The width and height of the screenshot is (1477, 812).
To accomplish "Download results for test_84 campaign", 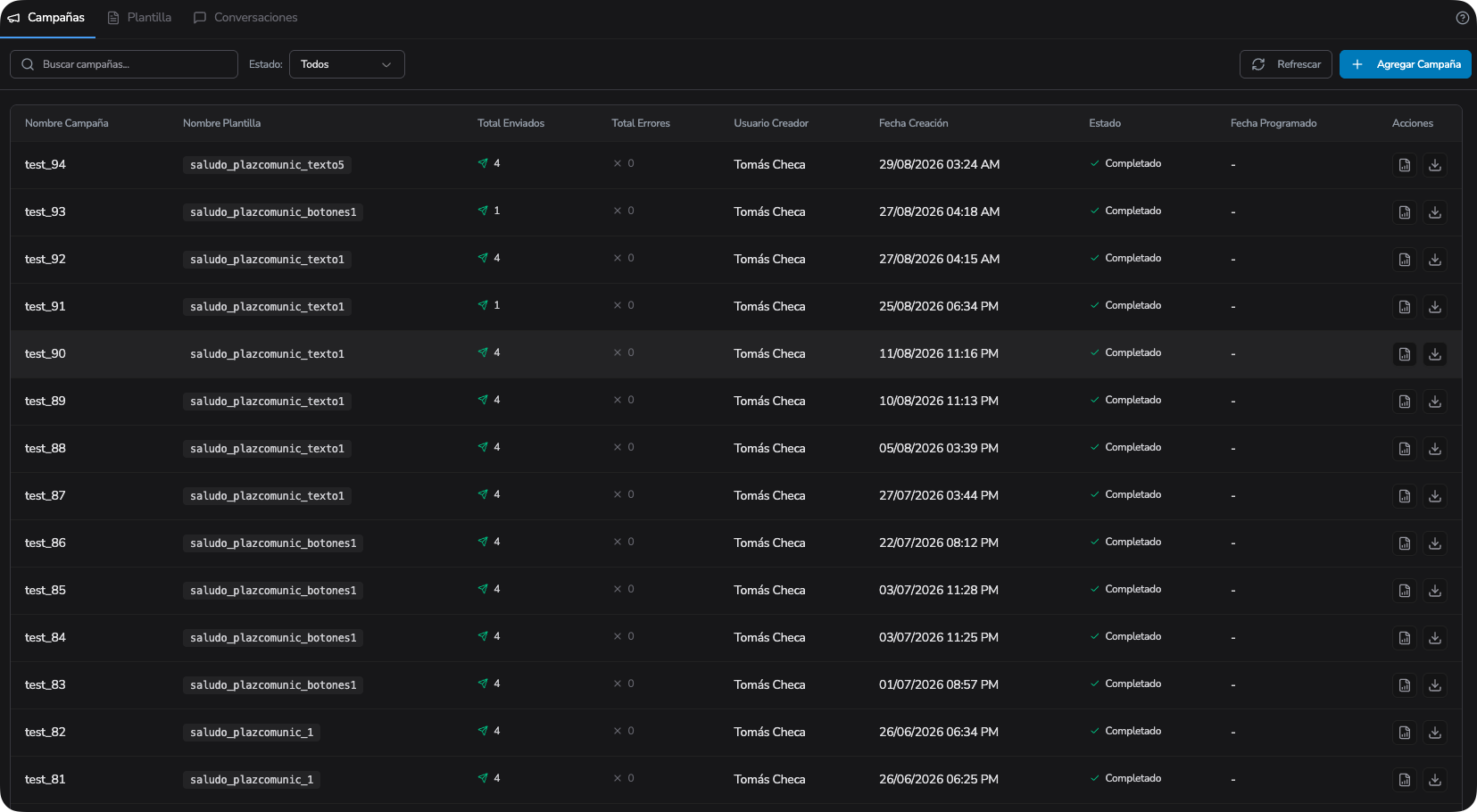I will pos(1435,638).
